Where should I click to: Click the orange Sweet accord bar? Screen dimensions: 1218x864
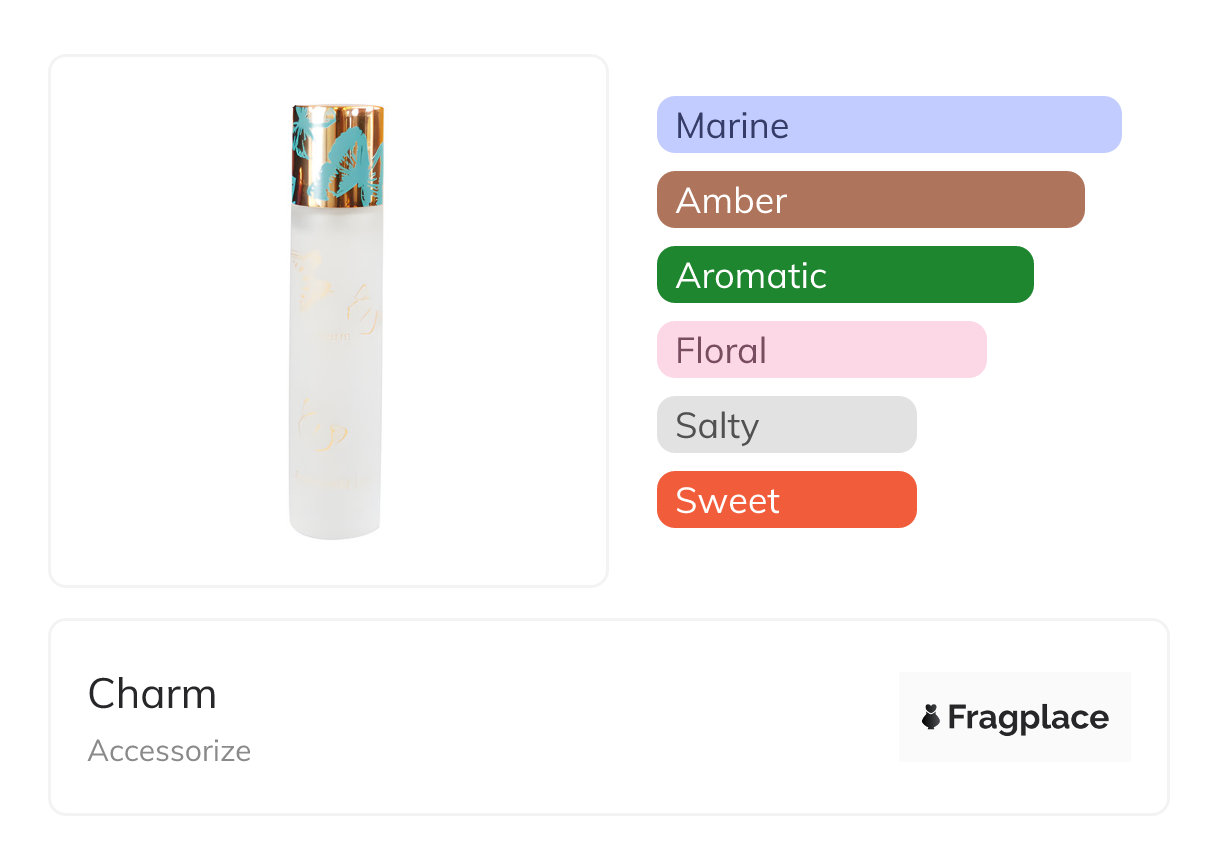[x=786, y=500]
